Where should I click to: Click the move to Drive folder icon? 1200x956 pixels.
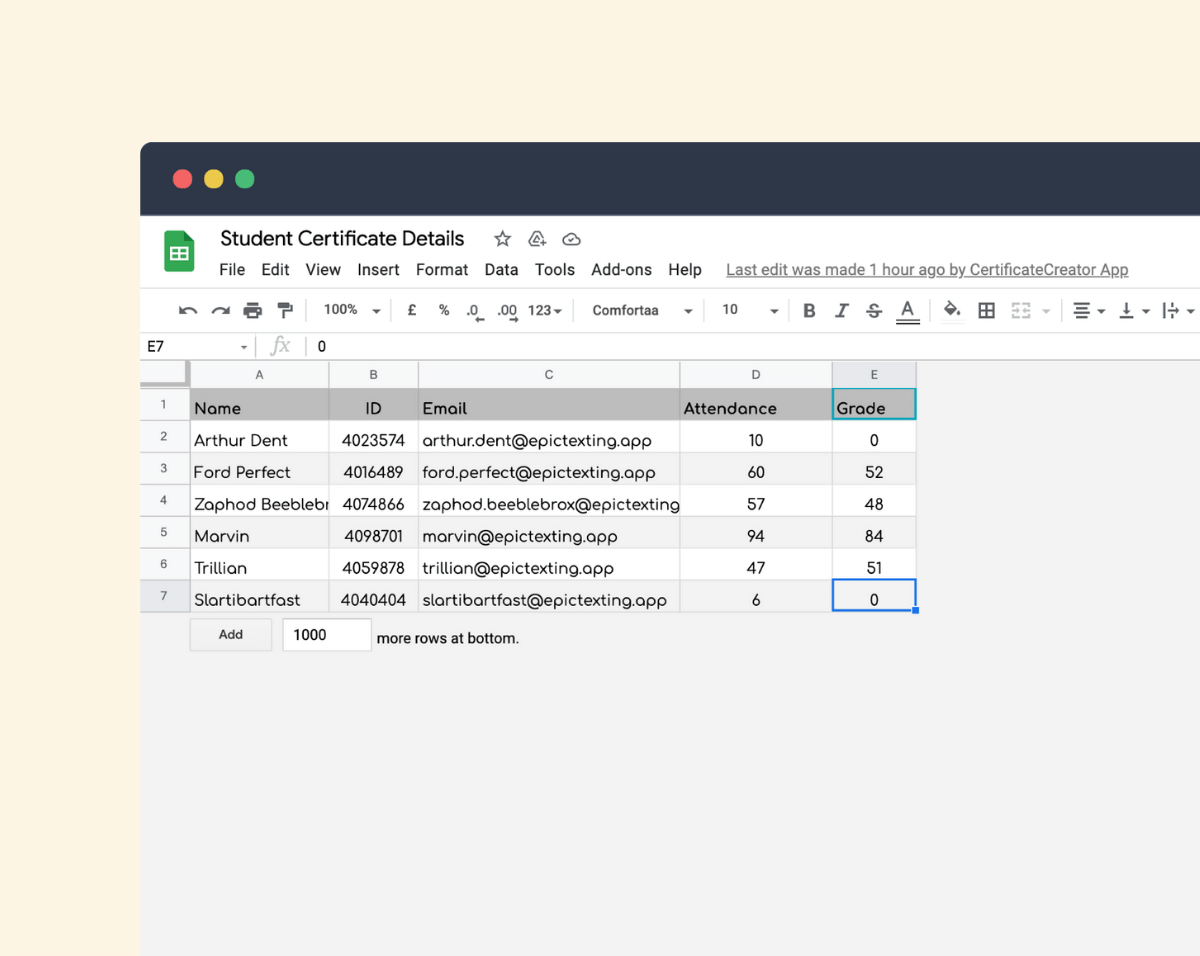click(x=537, y=239)
